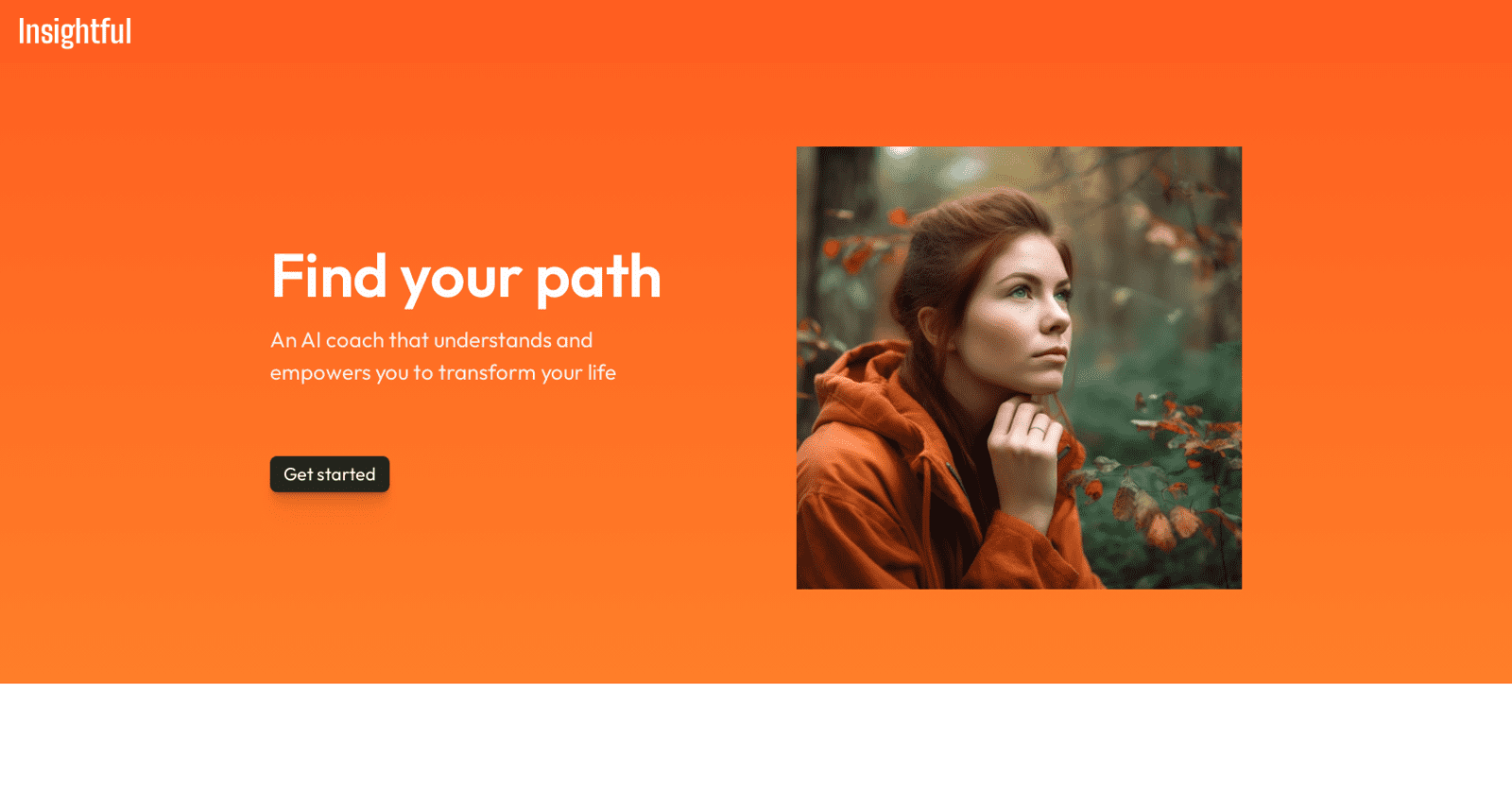This screenshot has height=788, width=1512.
Task: Click the Insightful logo in the header
Action: 75,31
